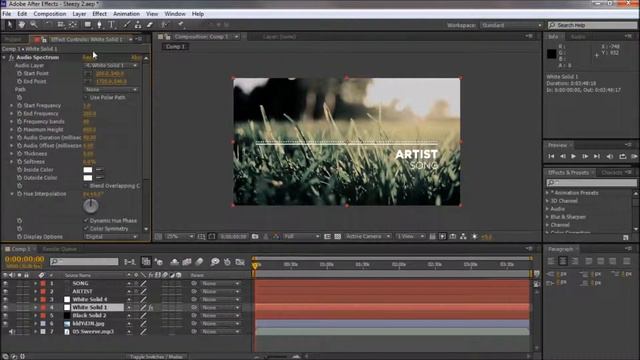Expand the 3D Channel effects category
This screenshot has width=640, height=360.
[548, 201]
